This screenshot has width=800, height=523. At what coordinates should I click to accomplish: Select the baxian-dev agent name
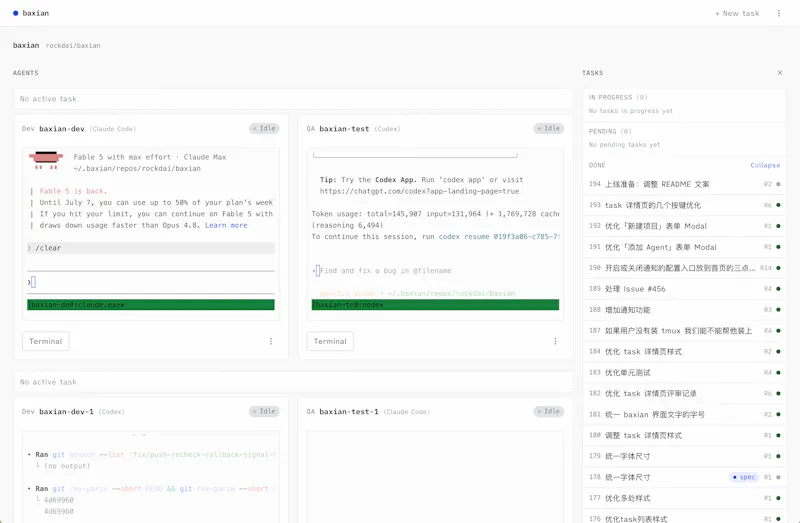click(x=62, y=129)
